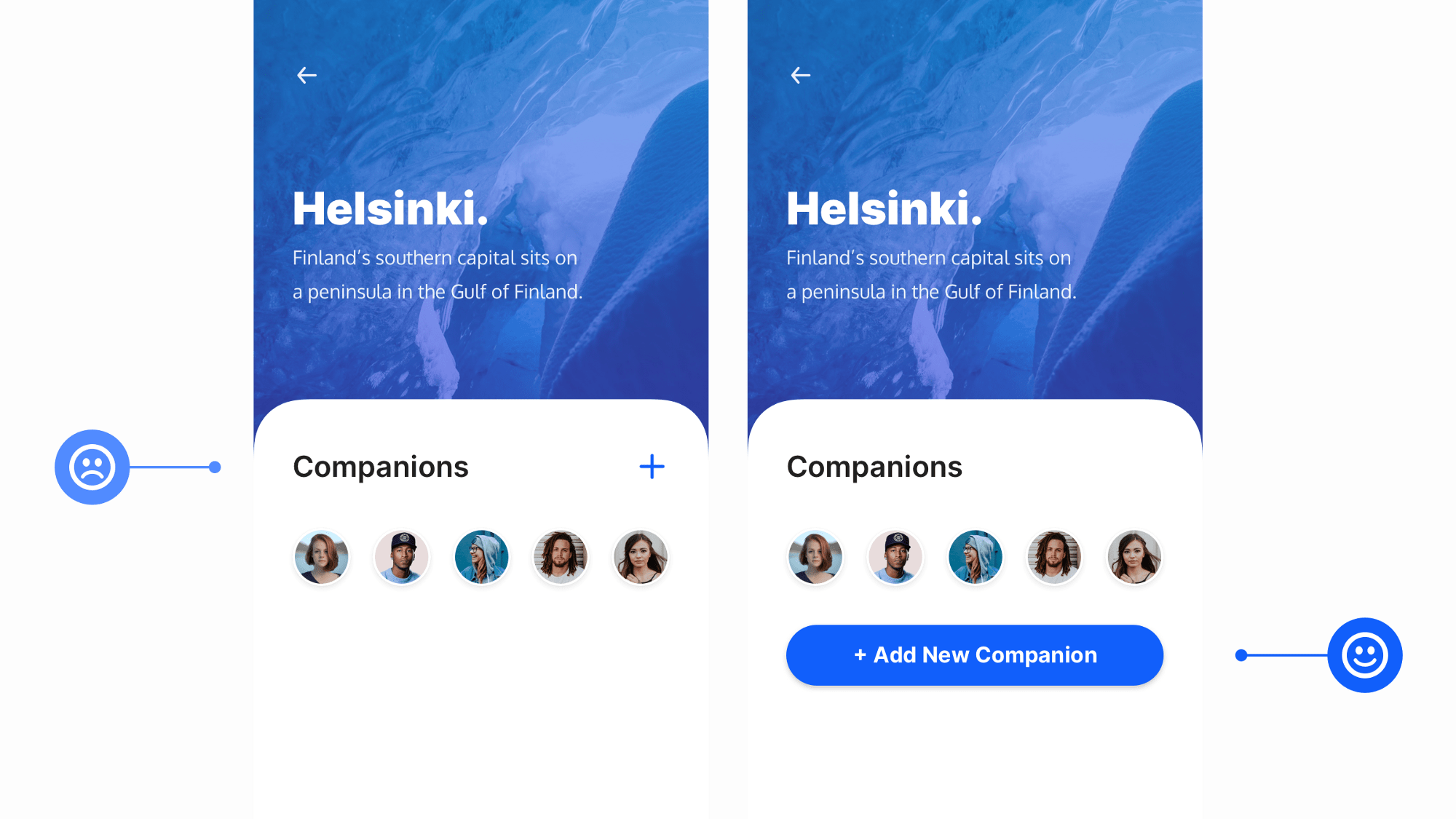
Task: Select third companion profile avatar
Action: click(481, 557)
